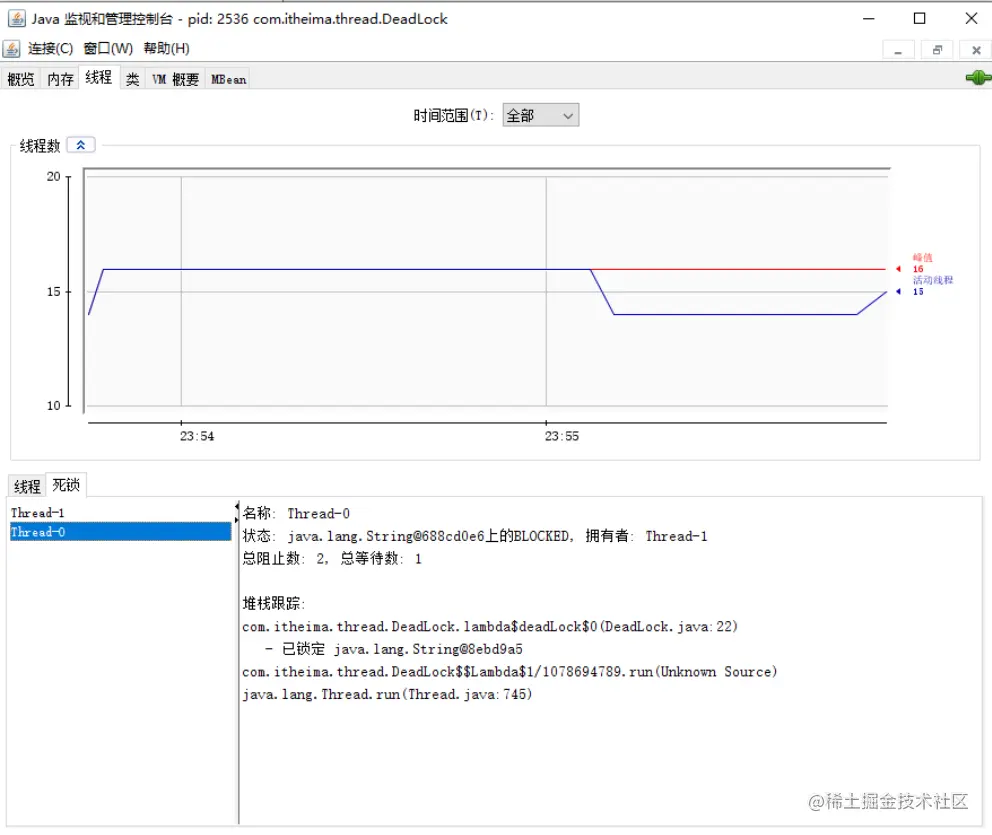Minimize the main JConsole window
This screenshot has width=992, height=835.
click(869, 18)
